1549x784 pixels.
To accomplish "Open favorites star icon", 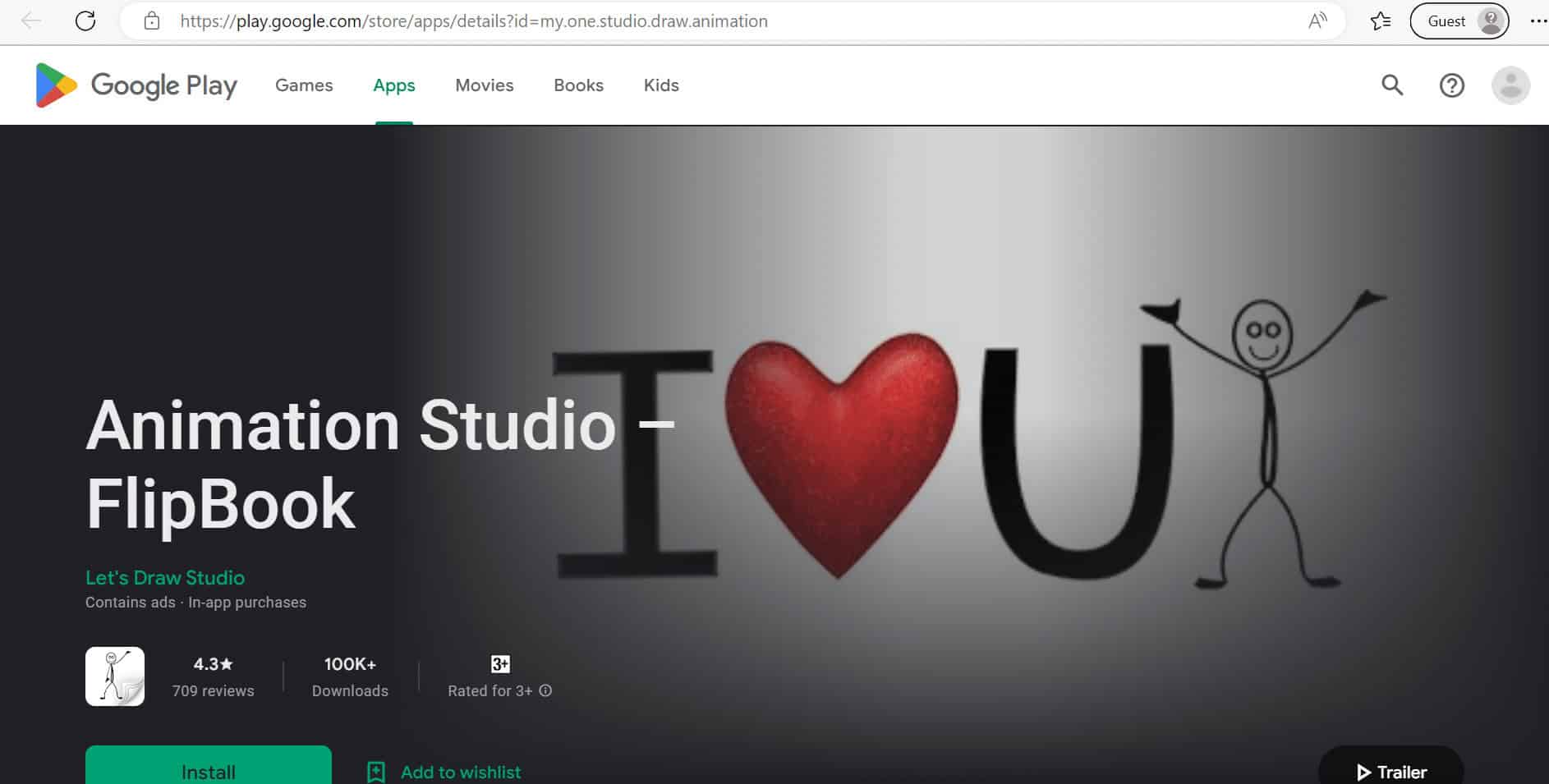I will pyautogui.click(x=1381, y=21).
